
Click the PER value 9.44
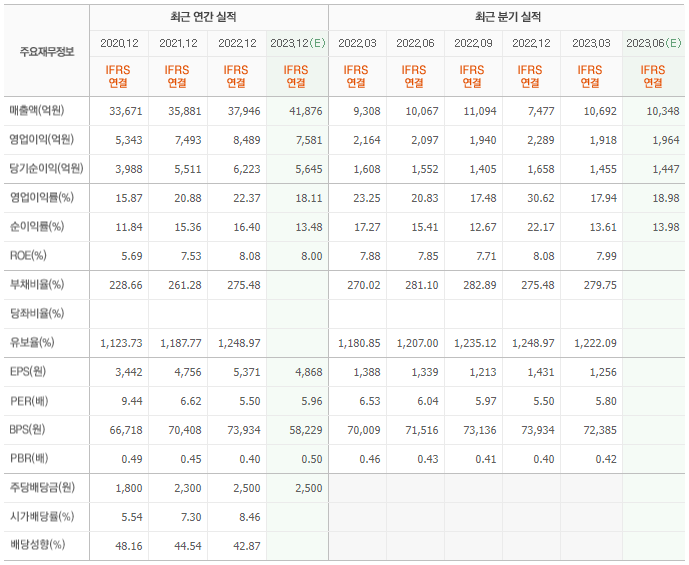point(132,401)
